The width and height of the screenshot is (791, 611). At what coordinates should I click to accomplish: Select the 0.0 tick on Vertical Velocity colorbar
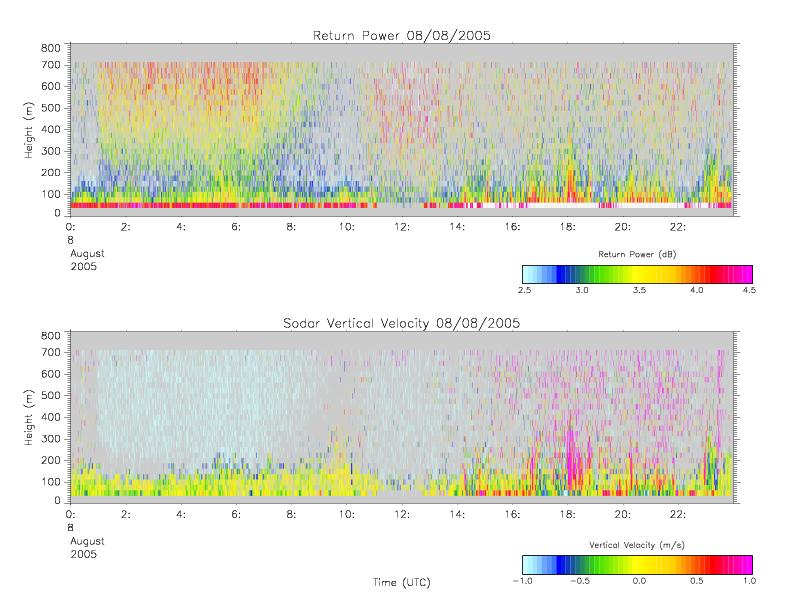[x=639, y=581]
